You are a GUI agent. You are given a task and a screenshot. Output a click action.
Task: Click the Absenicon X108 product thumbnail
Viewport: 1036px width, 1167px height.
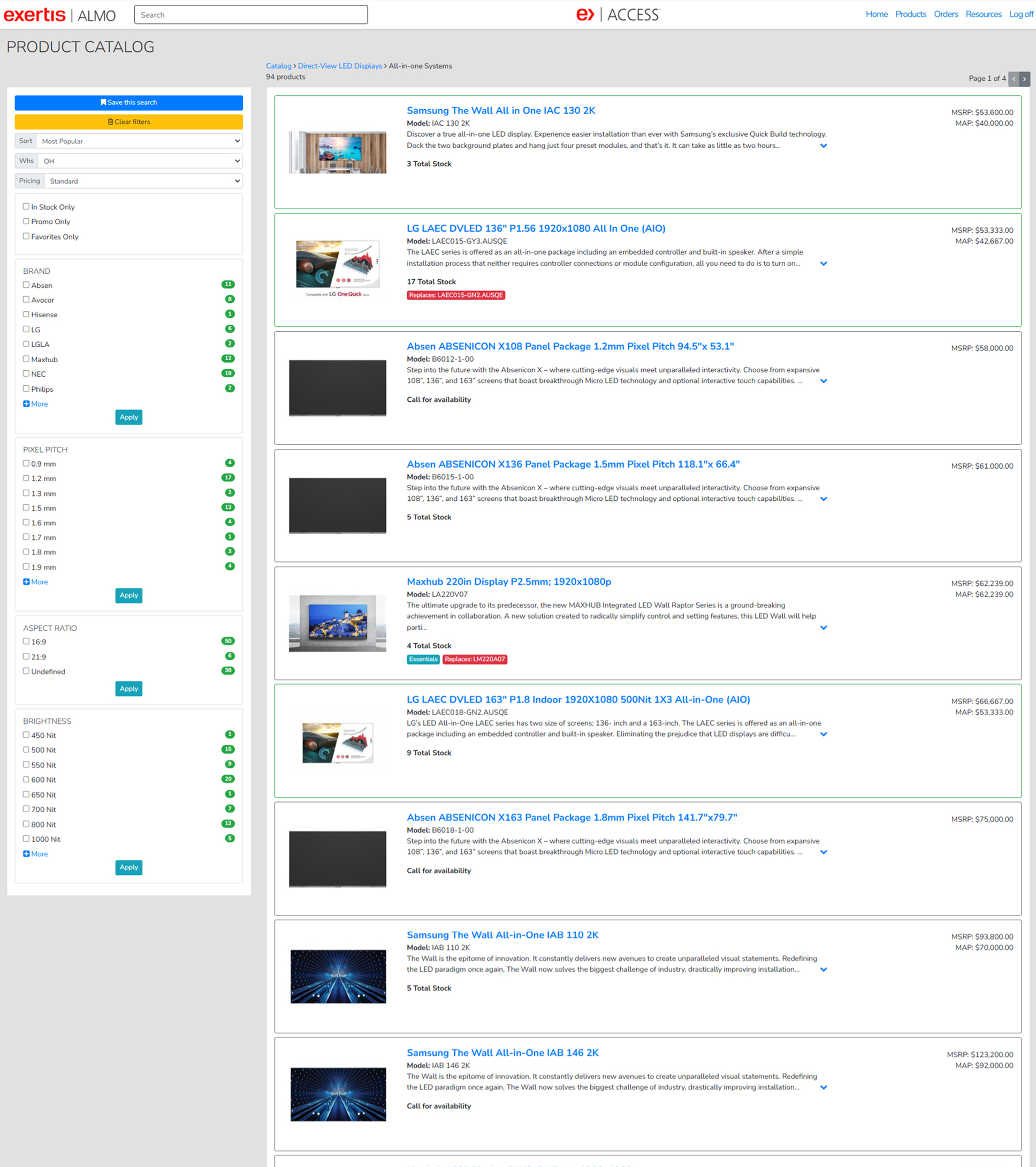coord(338,388)
